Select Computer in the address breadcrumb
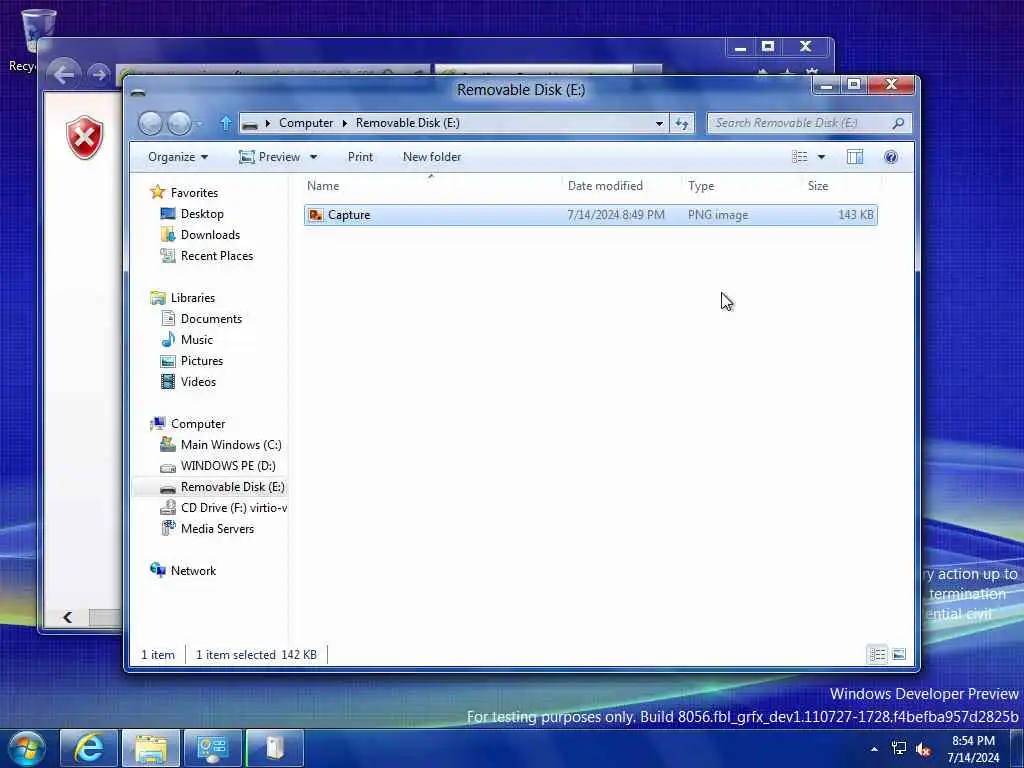Viewport: 1024px width, 768px height. [306, 123]
